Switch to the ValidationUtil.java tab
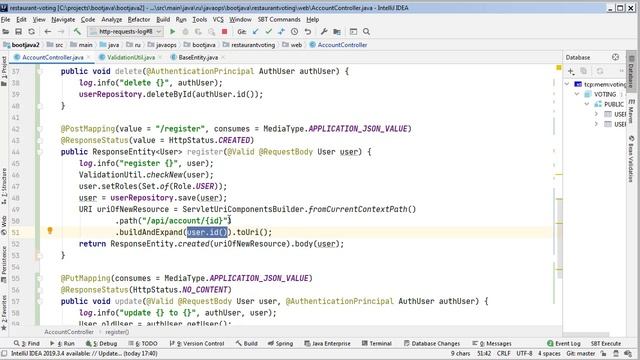Image resolution: width=640 pixels, height=360 pixels. (131, 58)
